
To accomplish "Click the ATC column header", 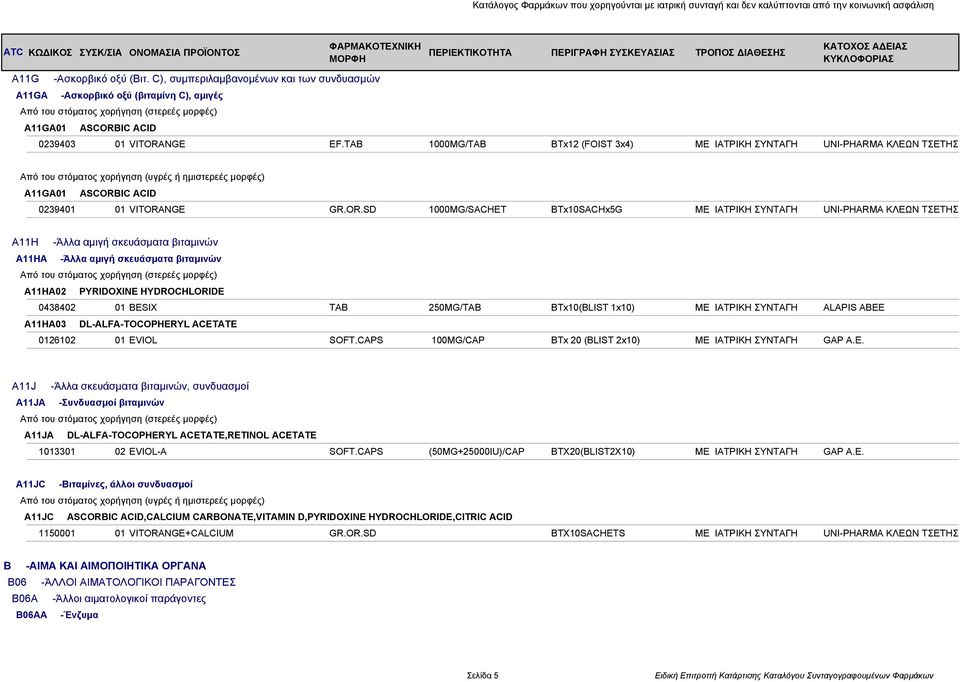I will tap(13, 52).
